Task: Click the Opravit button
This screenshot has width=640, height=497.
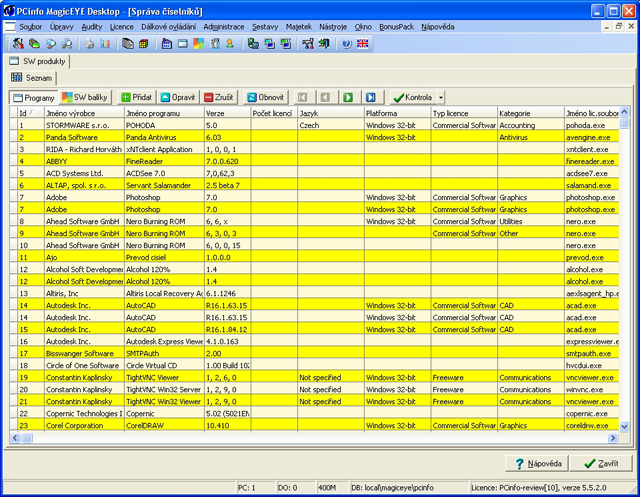Action: (x=178, y=97)
